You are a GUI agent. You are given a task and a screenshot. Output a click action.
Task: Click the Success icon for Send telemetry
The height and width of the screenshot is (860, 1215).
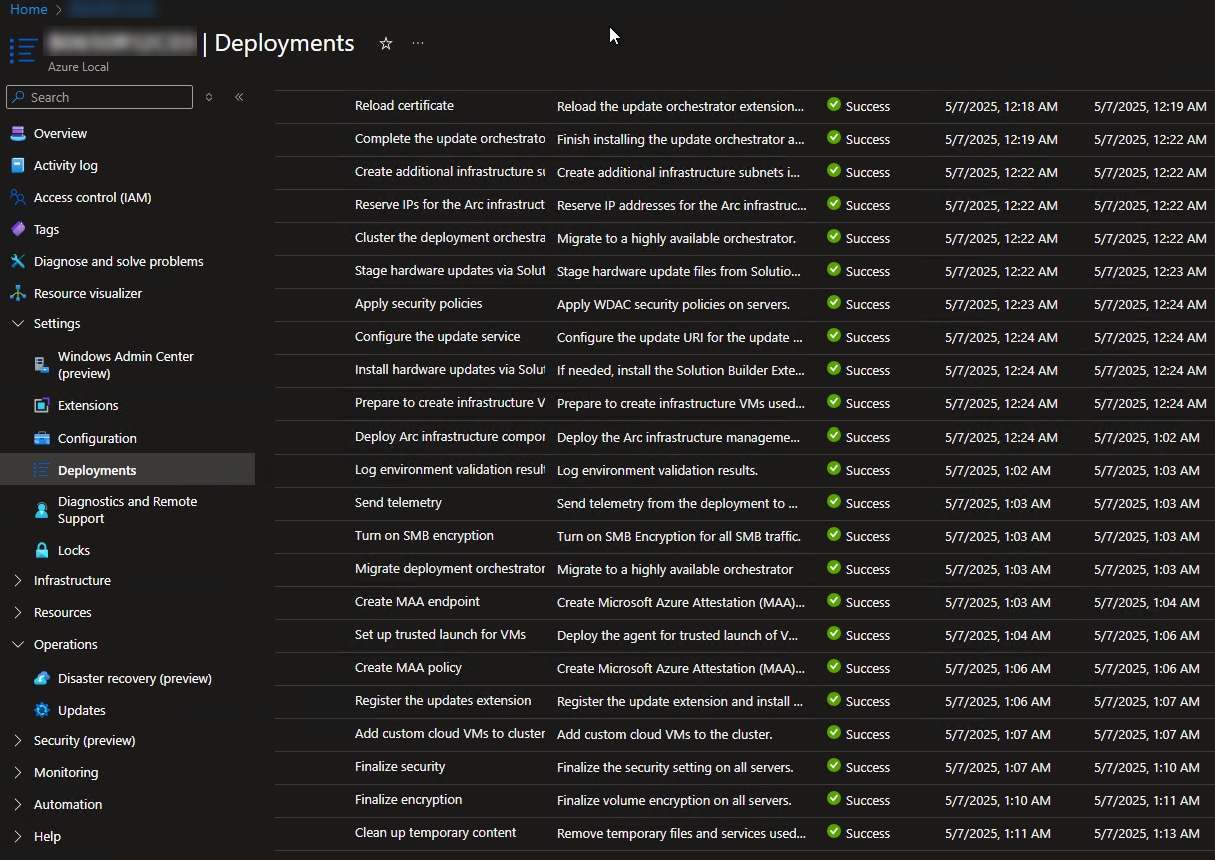(834, 503)
